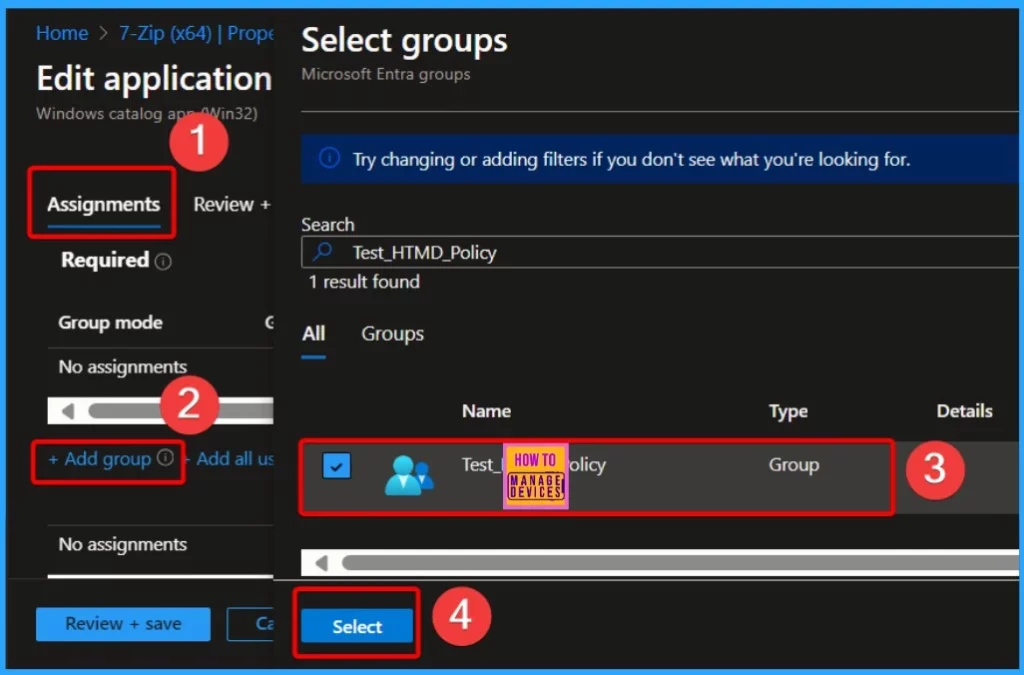Click the Group type cell

[793, 465]
